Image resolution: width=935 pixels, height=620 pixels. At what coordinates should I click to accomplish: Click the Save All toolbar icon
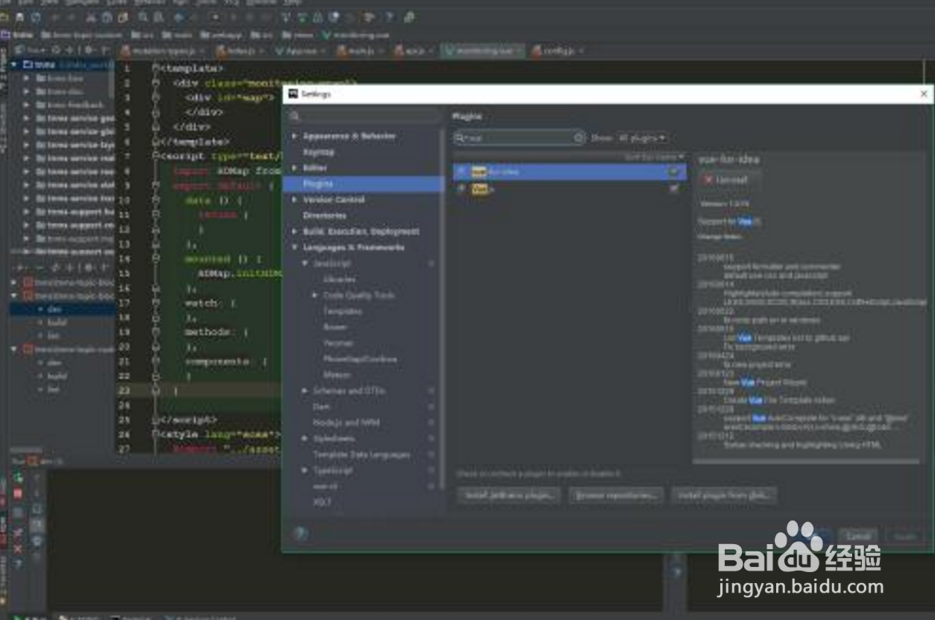tap(20, 17)
